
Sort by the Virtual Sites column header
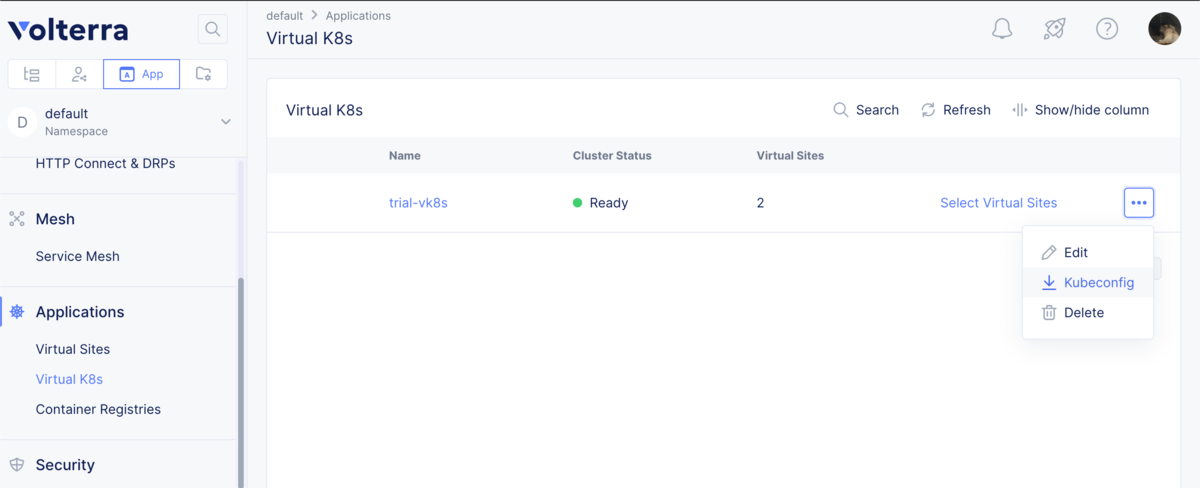click(790, 156)
